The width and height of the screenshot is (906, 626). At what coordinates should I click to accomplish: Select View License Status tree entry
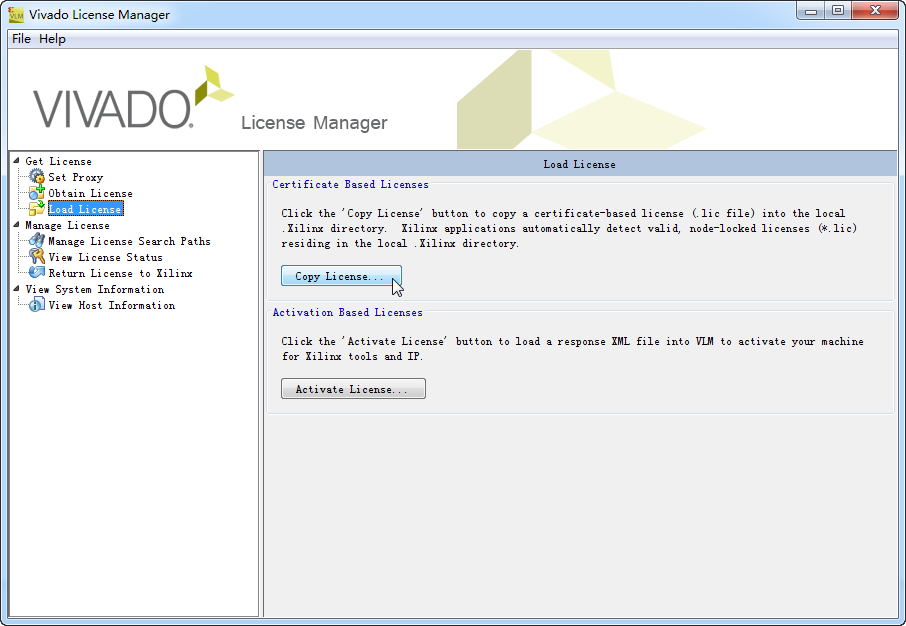point(105,257)
